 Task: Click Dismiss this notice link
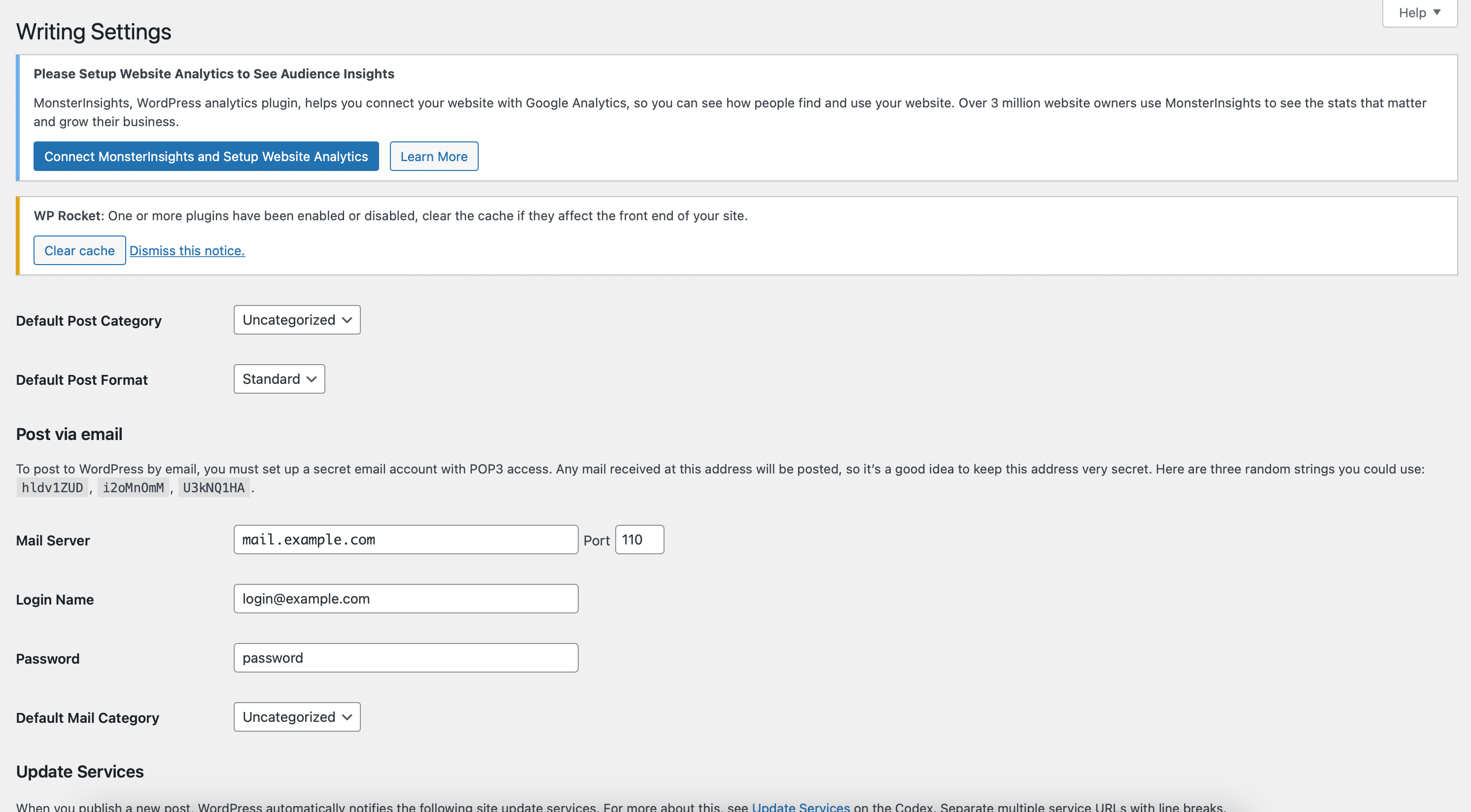click(187, 250)
